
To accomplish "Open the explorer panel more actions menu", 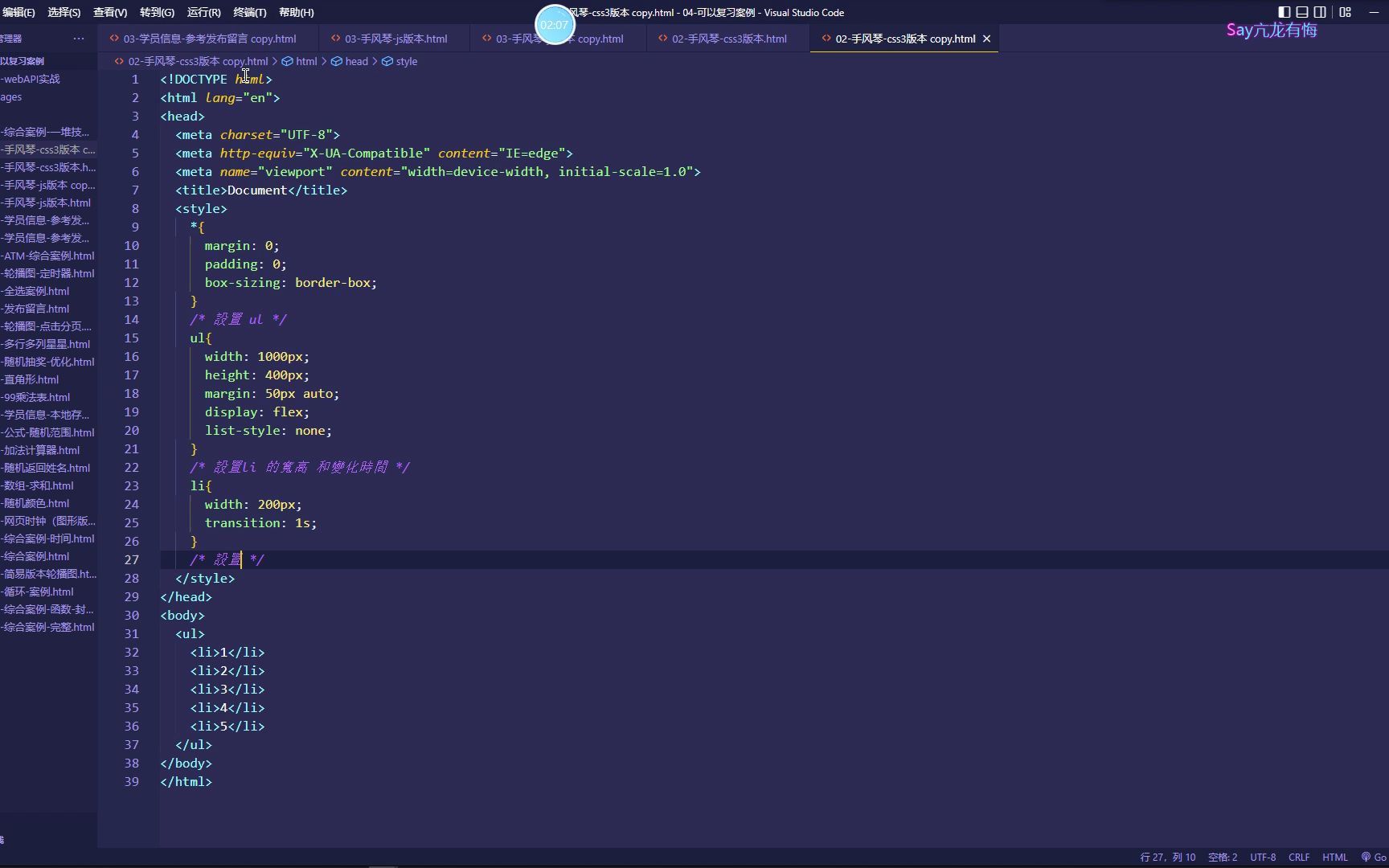I will [x=78, y=39].
